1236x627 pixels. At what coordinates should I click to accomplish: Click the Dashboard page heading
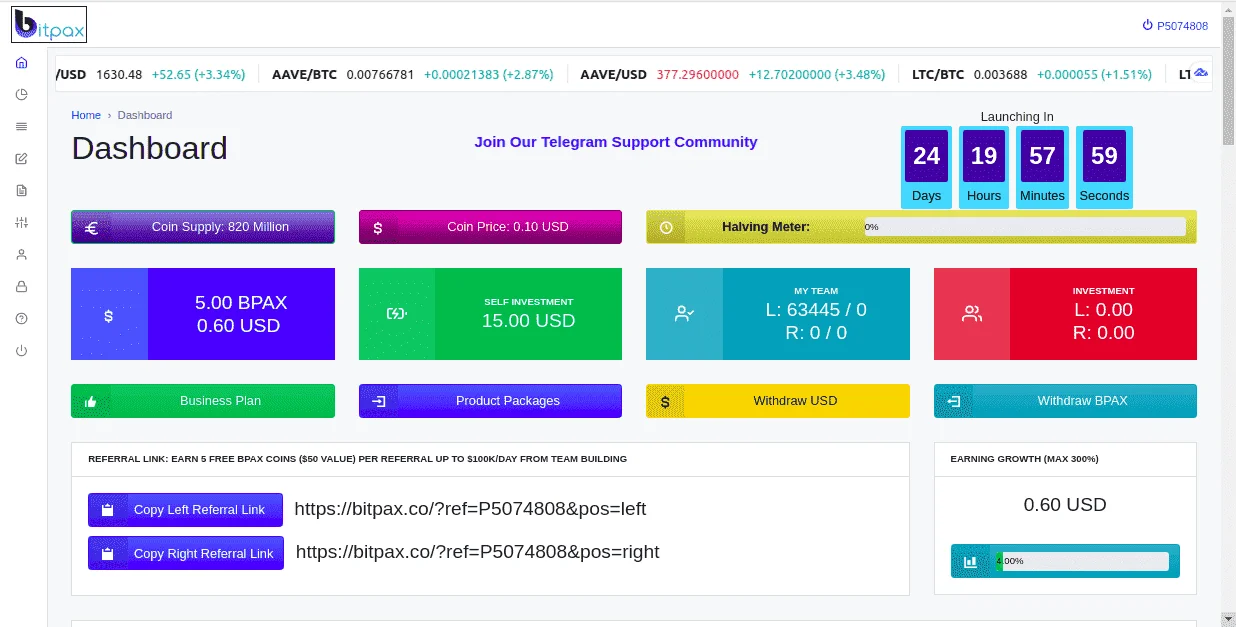pyautogui.click(x=150, y=148)
